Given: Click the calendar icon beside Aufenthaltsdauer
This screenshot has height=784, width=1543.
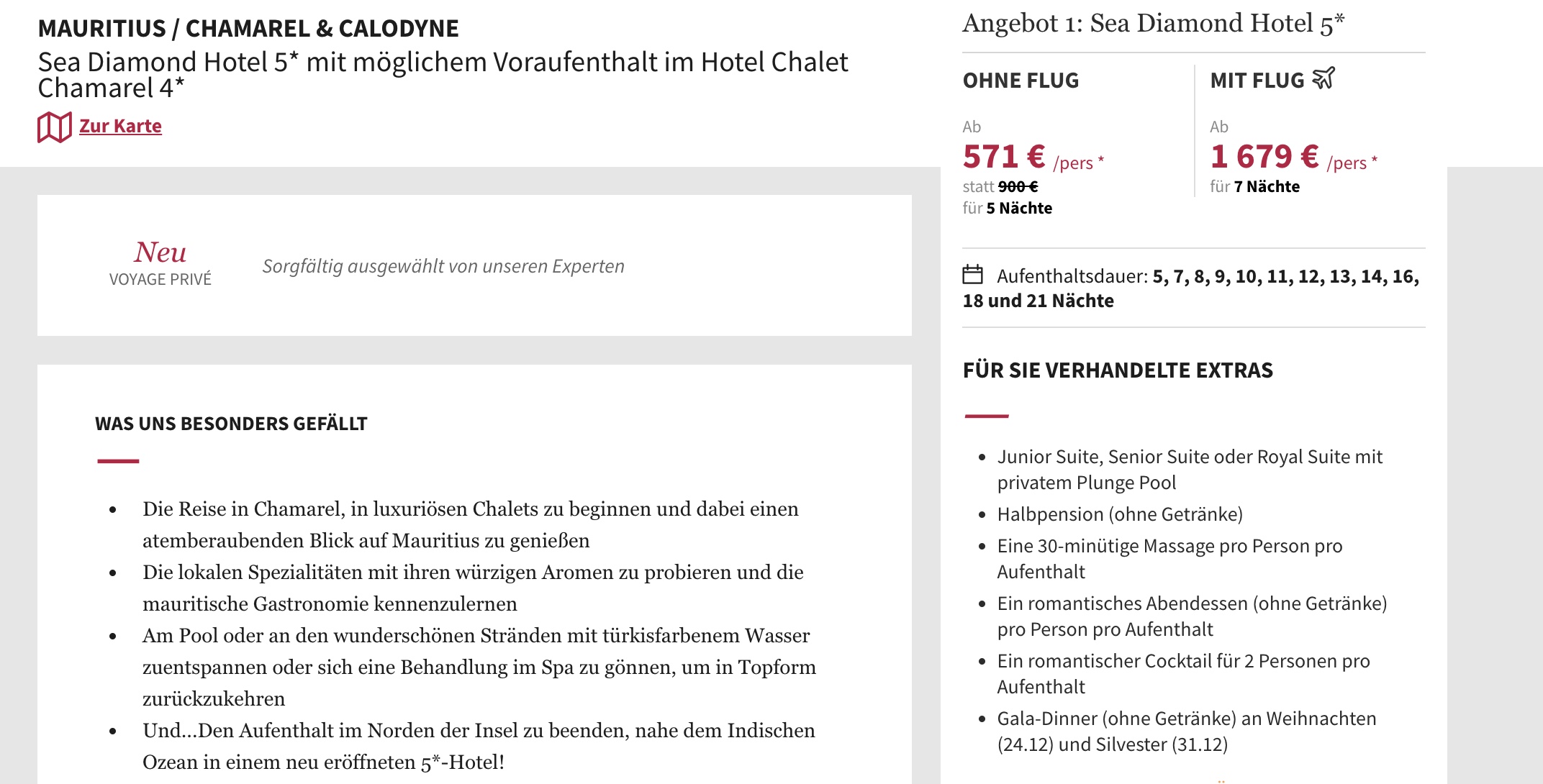Looking at the screenshot, I should (972, 275).
